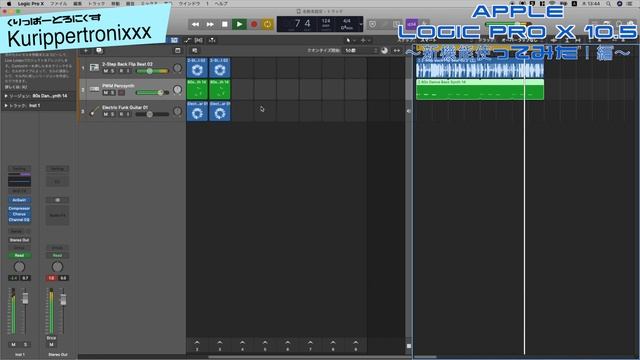The width and height of the screenshot is (640, 360).
Task: Solo the 2-Step Back Flip Beat 02 track
Action: 113,71
